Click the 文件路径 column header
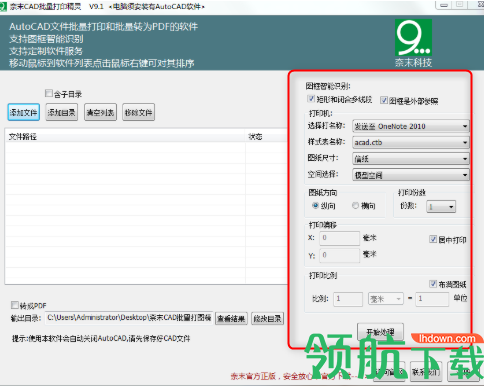Screen dimensions: 484x386 tap(125, 136)
